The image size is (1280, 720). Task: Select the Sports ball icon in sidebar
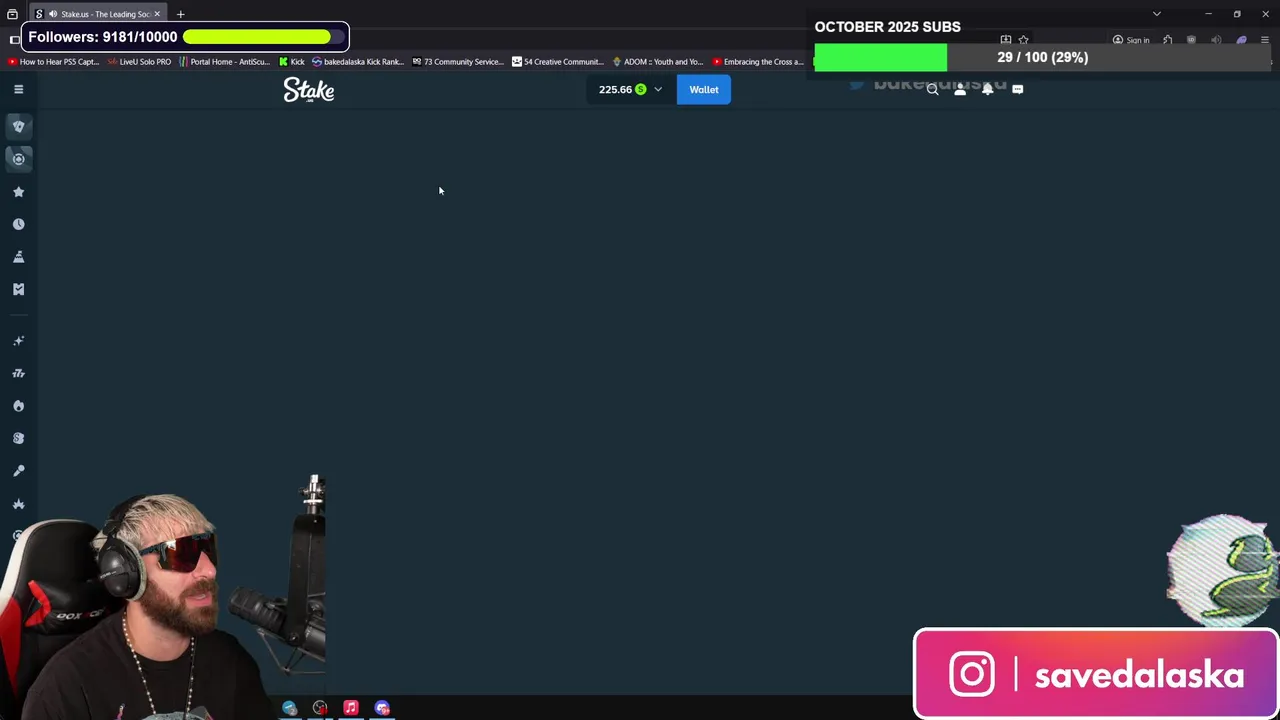coord(18,159)
